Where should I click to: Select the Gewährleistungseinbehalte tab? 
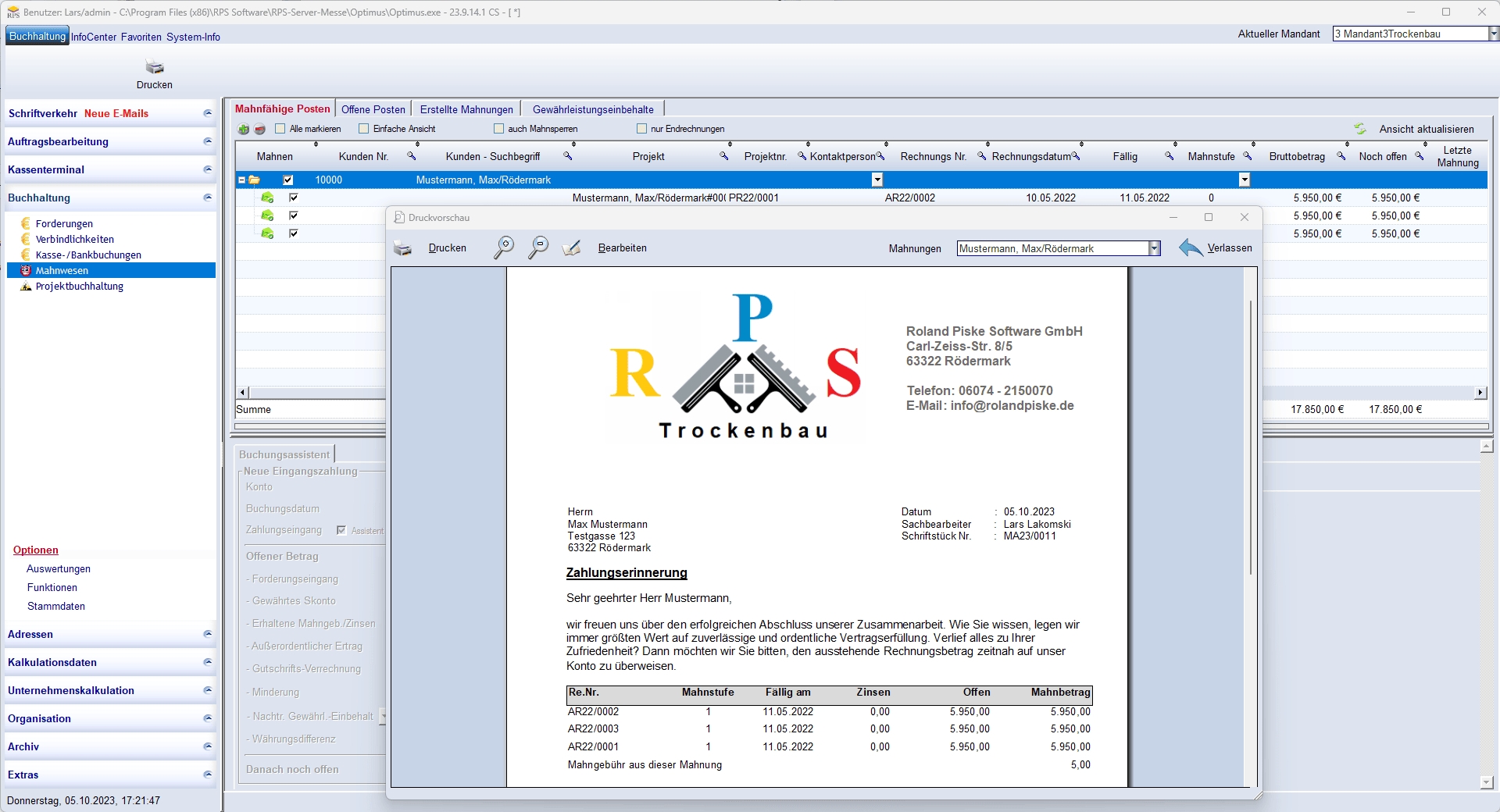[593, 109]
